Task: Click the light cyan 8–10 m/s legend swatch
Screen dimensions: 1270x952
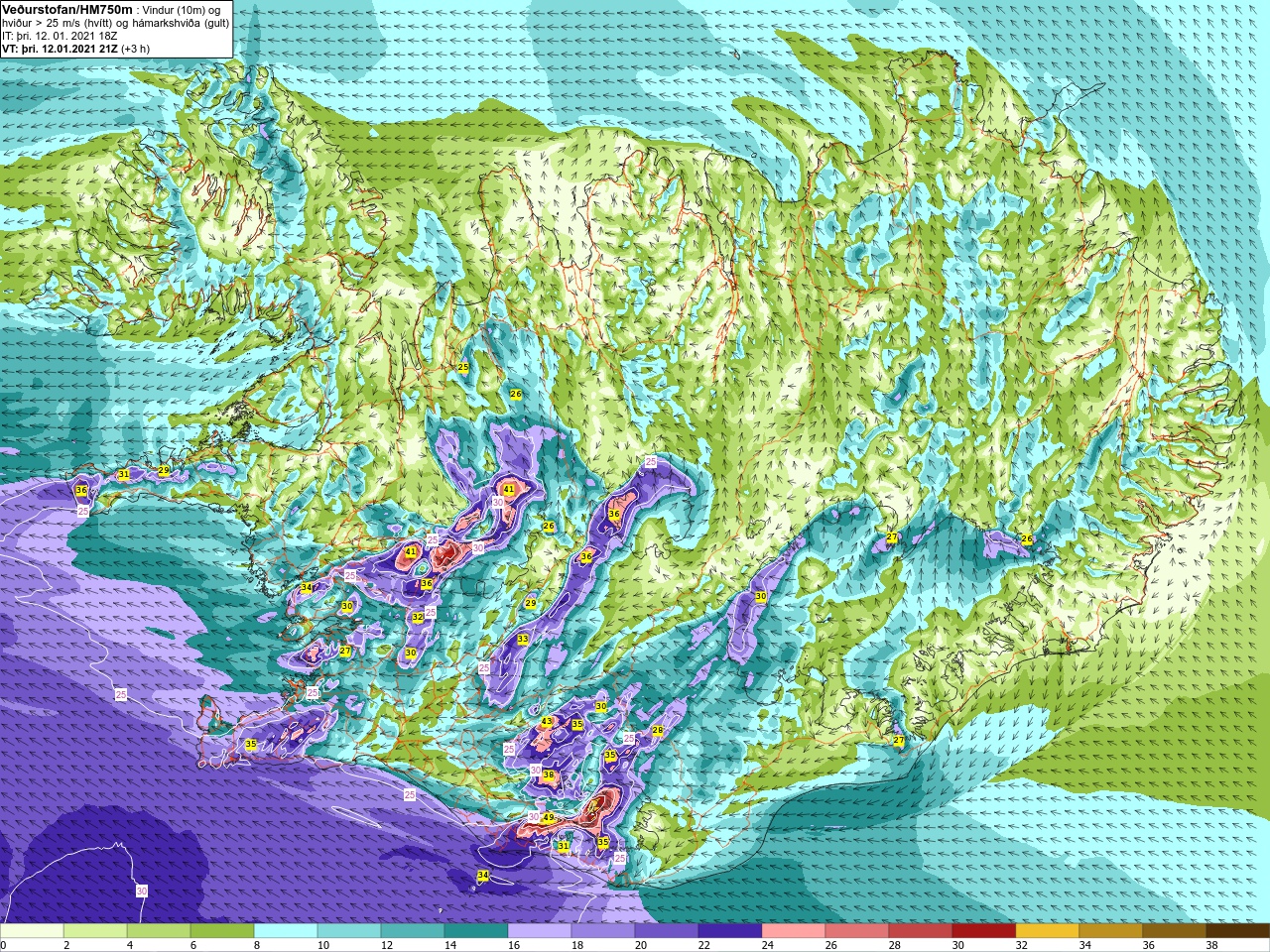Action: (286, 931)
